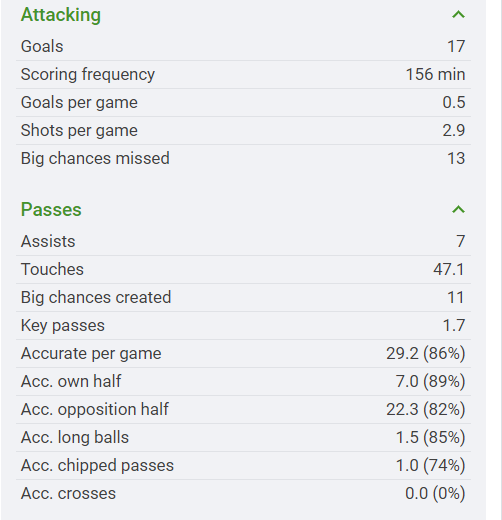The width and height of the screenshot is (502, 520).
Task: Select the Big chances missed row
Action: pos(243,158)
